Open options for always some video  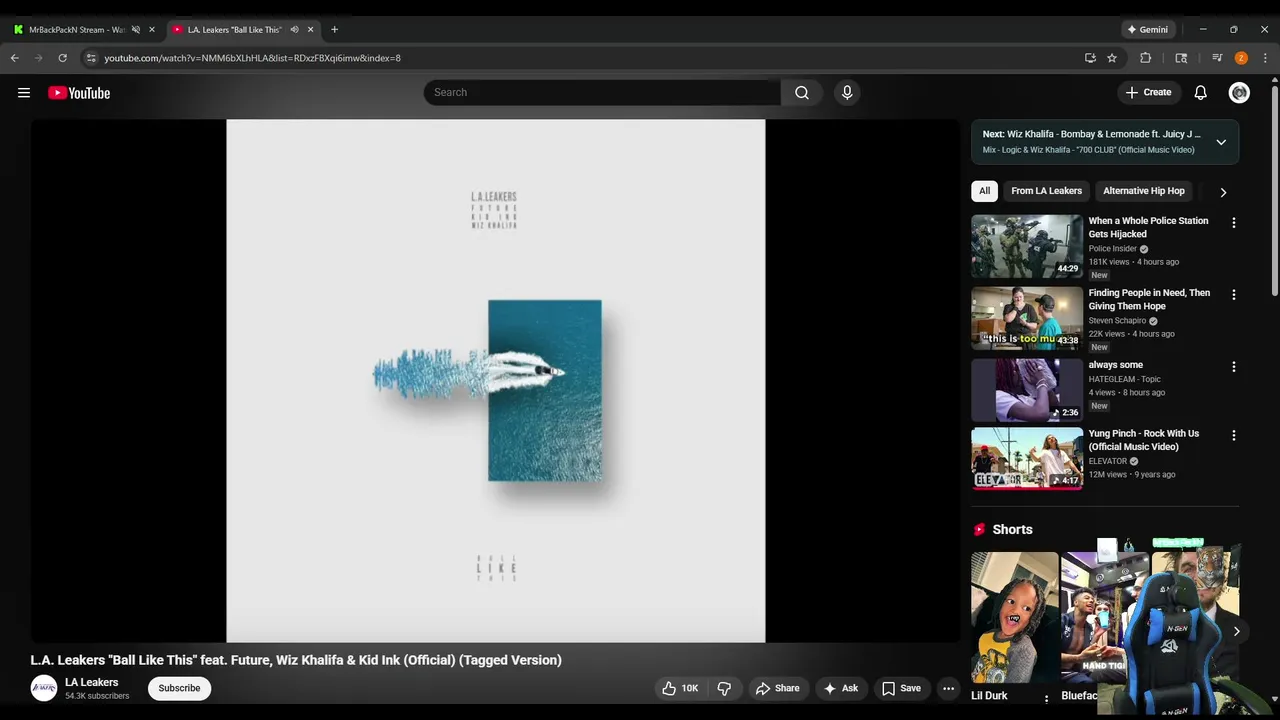(1233, 367)
